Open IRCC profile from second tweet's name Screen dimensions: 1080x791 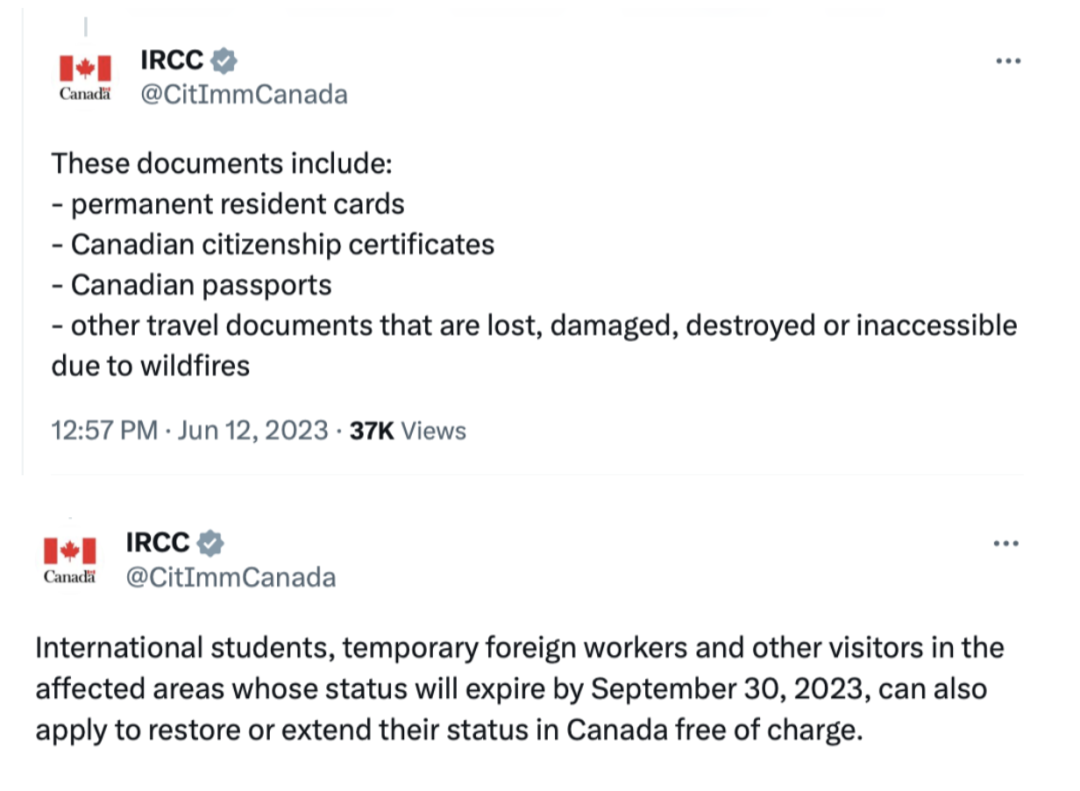[x=157, y=543]
